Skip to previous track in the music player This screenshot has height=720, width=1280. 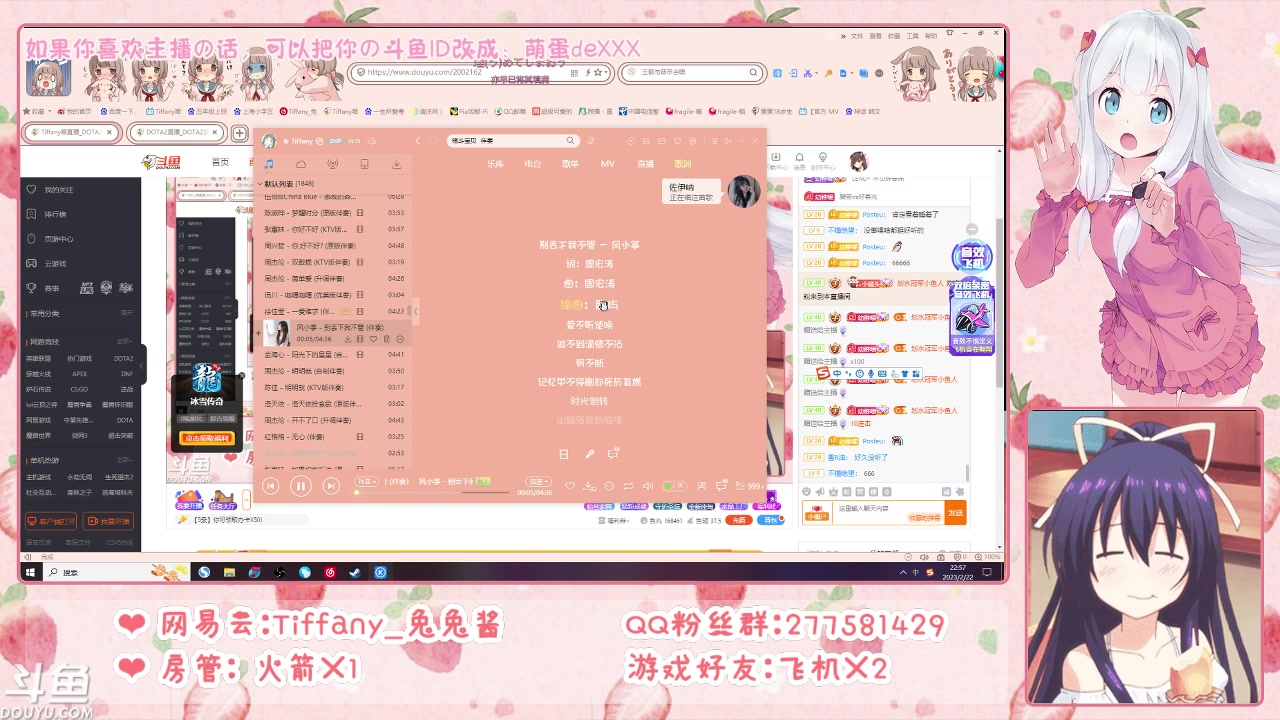coord(270,486)
